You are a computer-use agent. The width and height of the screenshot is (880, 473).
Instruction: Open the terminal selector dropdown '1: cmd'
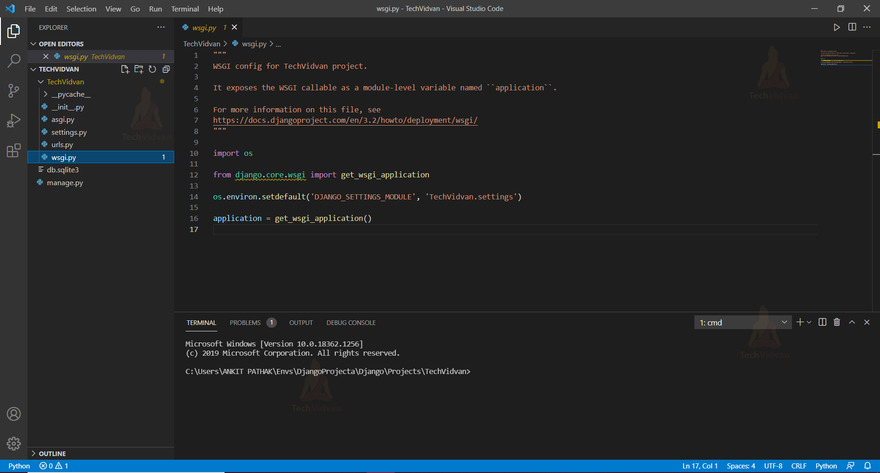click(x=742, y=322)
